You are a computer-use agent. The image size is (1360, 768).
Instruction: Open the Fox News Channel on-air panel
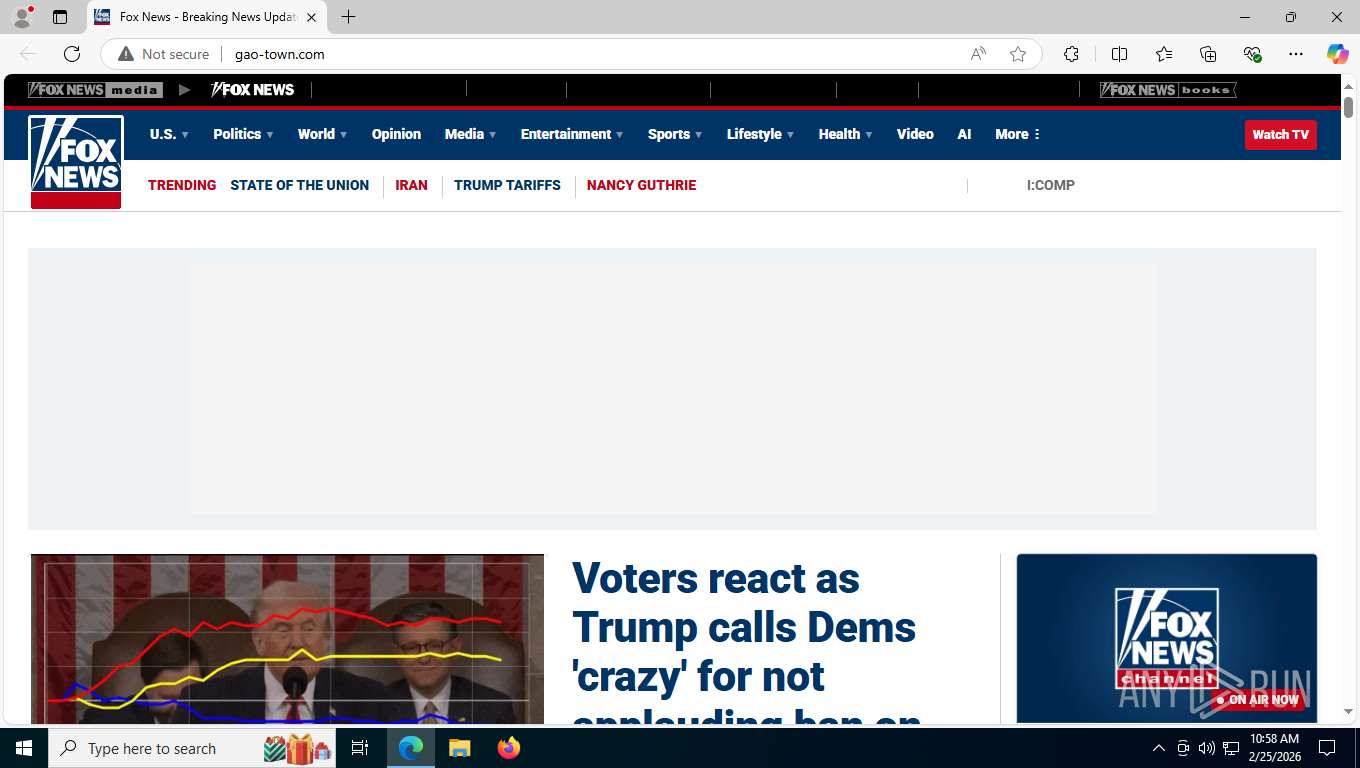click(1166, 638)
